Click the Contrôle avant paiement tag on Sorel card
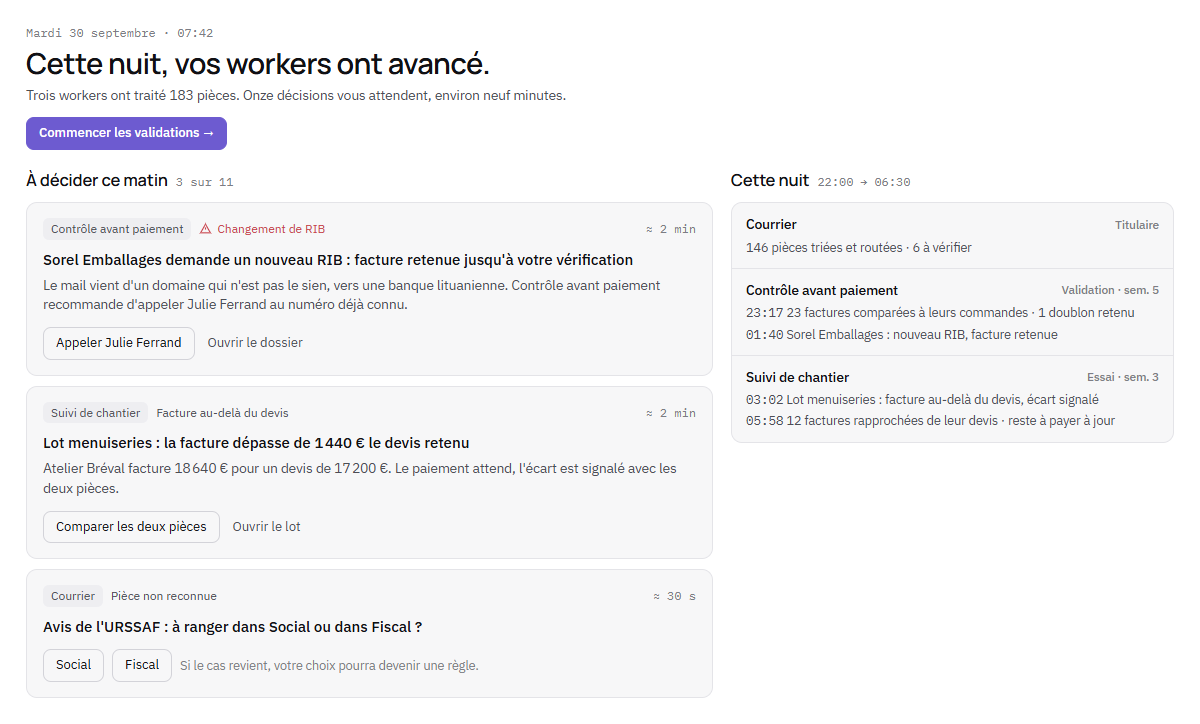 (117, 229)
